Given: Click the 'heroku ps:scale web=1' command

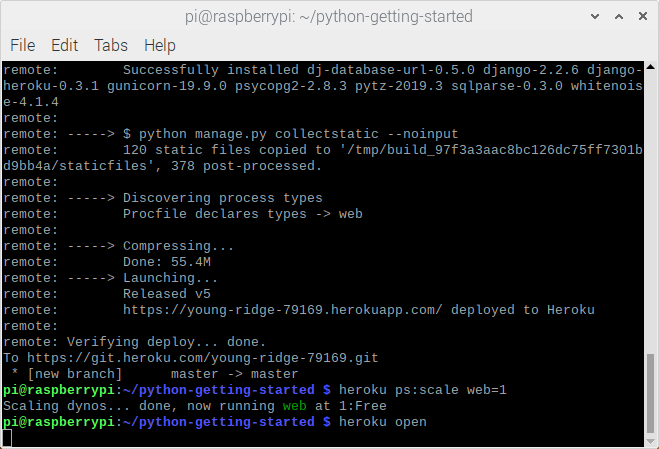Looking at the screenshot, I should pyautogui.click(x=423, y=390).
